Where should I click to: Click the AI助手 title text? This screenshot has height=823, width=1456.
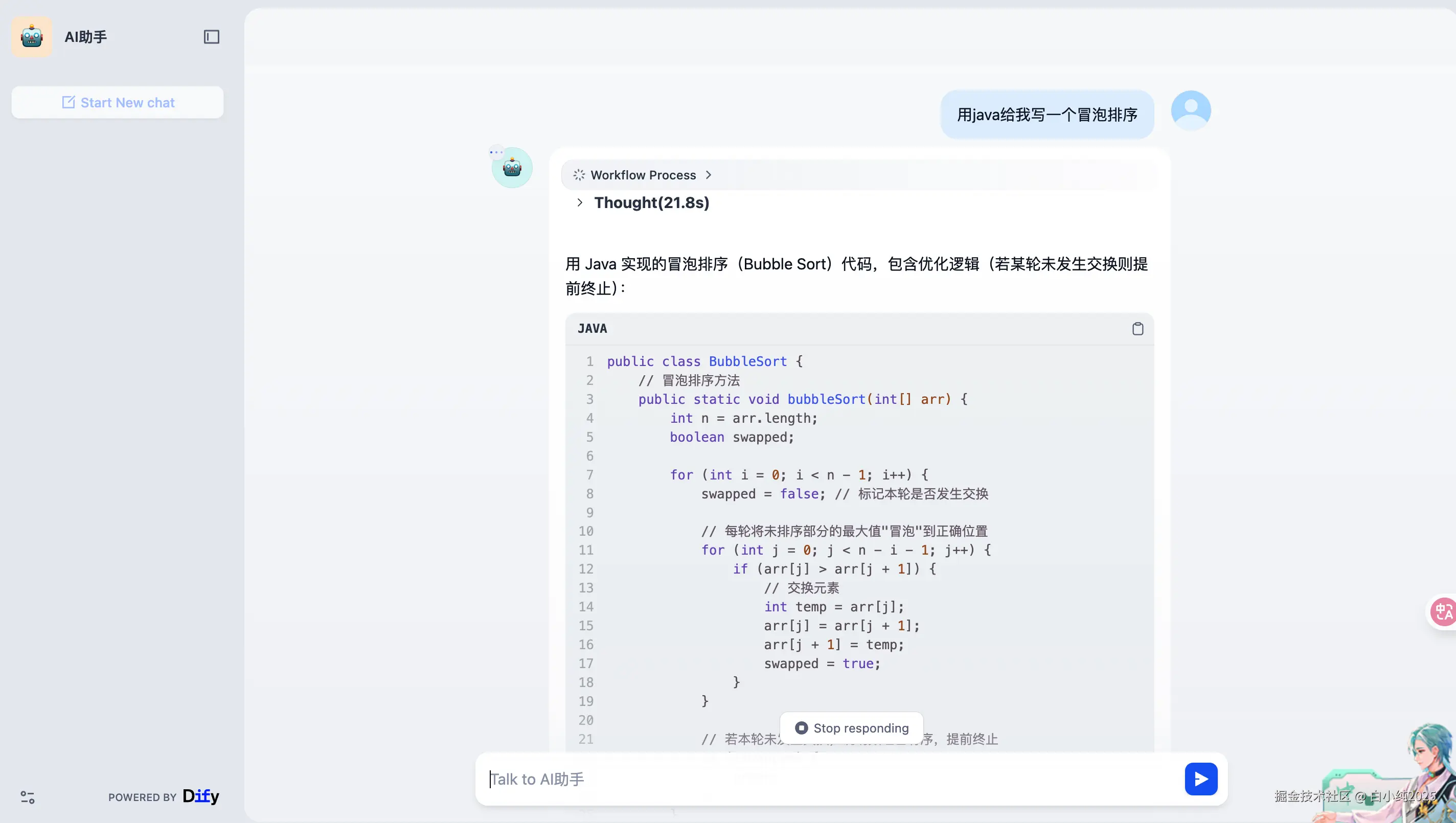coord(85,37)
